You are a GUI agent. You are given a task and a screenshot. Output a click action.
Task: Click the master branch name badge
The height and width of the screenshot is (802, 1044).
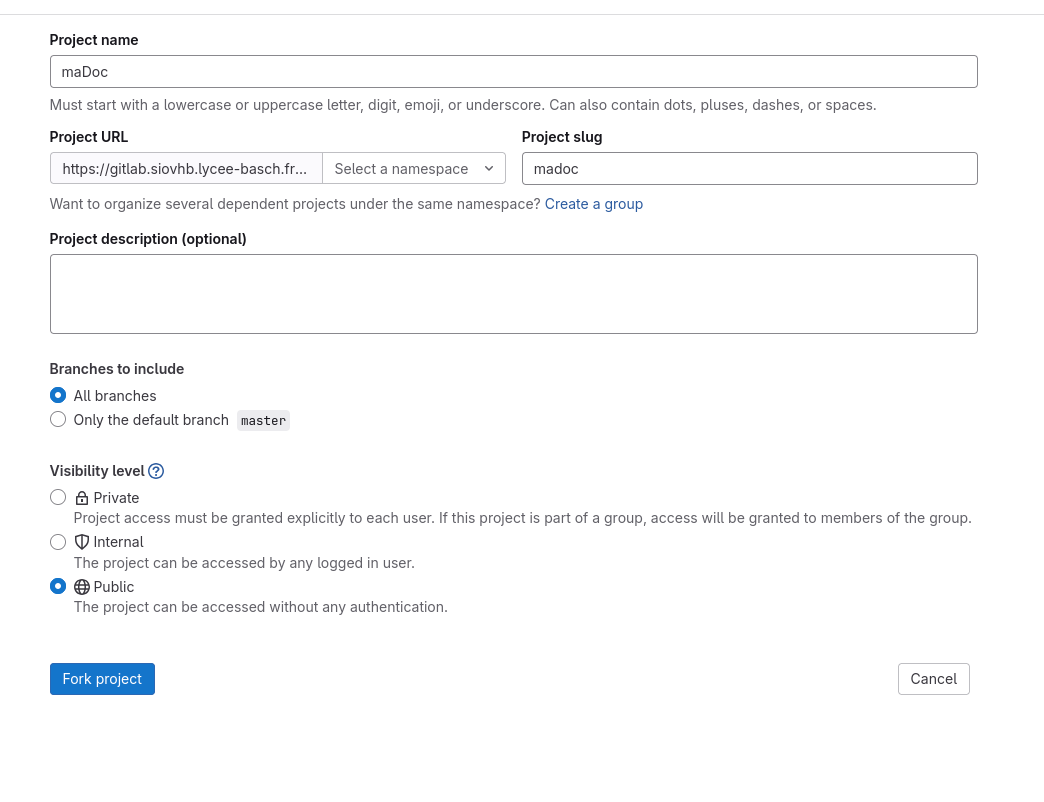[263, 421]
